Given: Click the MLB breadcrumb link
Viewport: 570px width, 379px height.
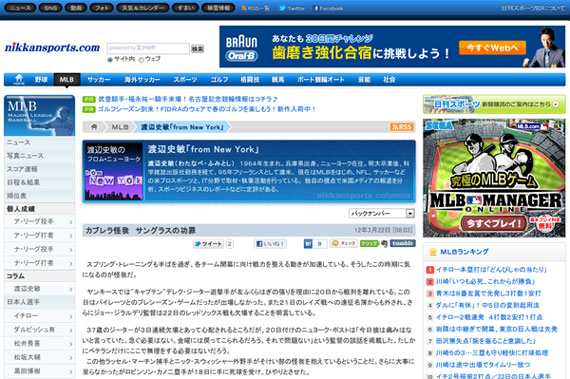Looking at the screenshot, I should 120,127.
